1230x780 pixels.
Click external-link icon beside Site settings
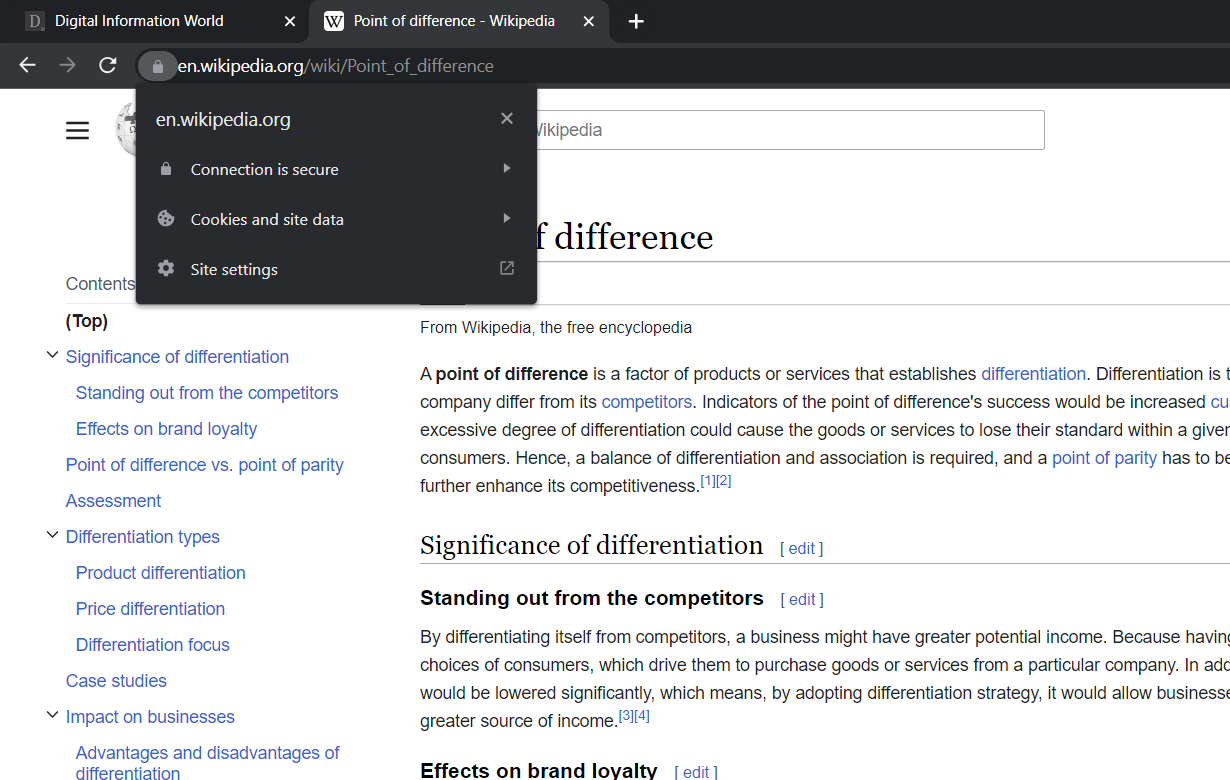point(507,268)
